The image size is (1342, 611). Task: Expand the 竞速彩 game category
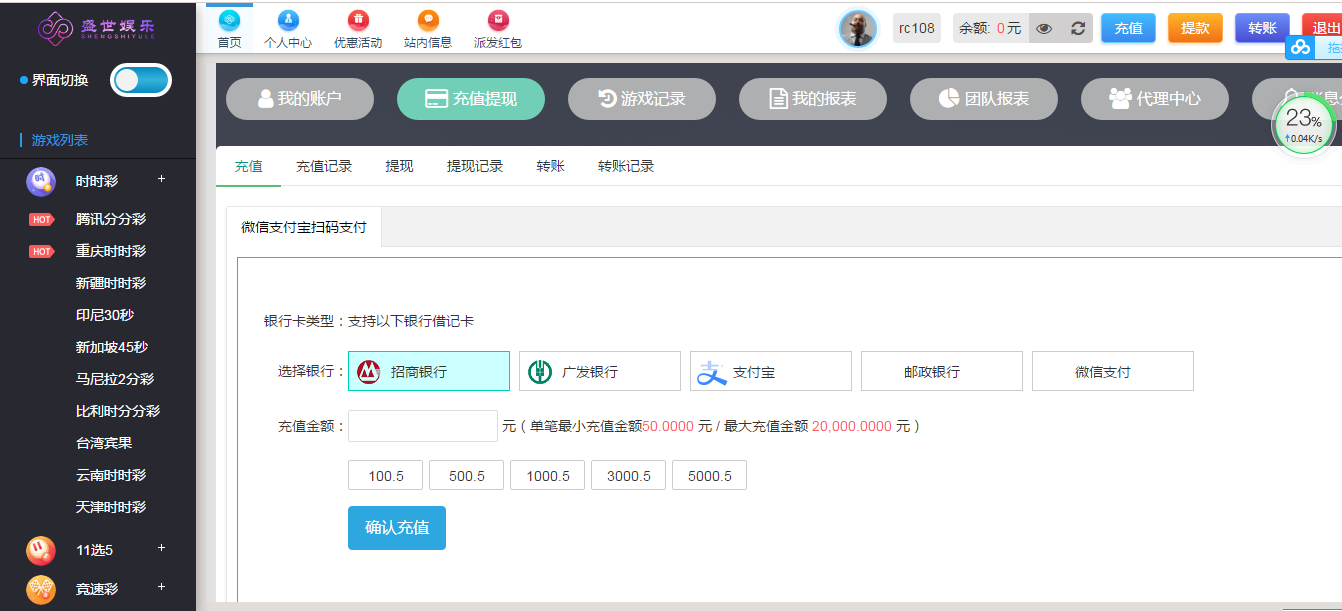[x=161, y=587]
